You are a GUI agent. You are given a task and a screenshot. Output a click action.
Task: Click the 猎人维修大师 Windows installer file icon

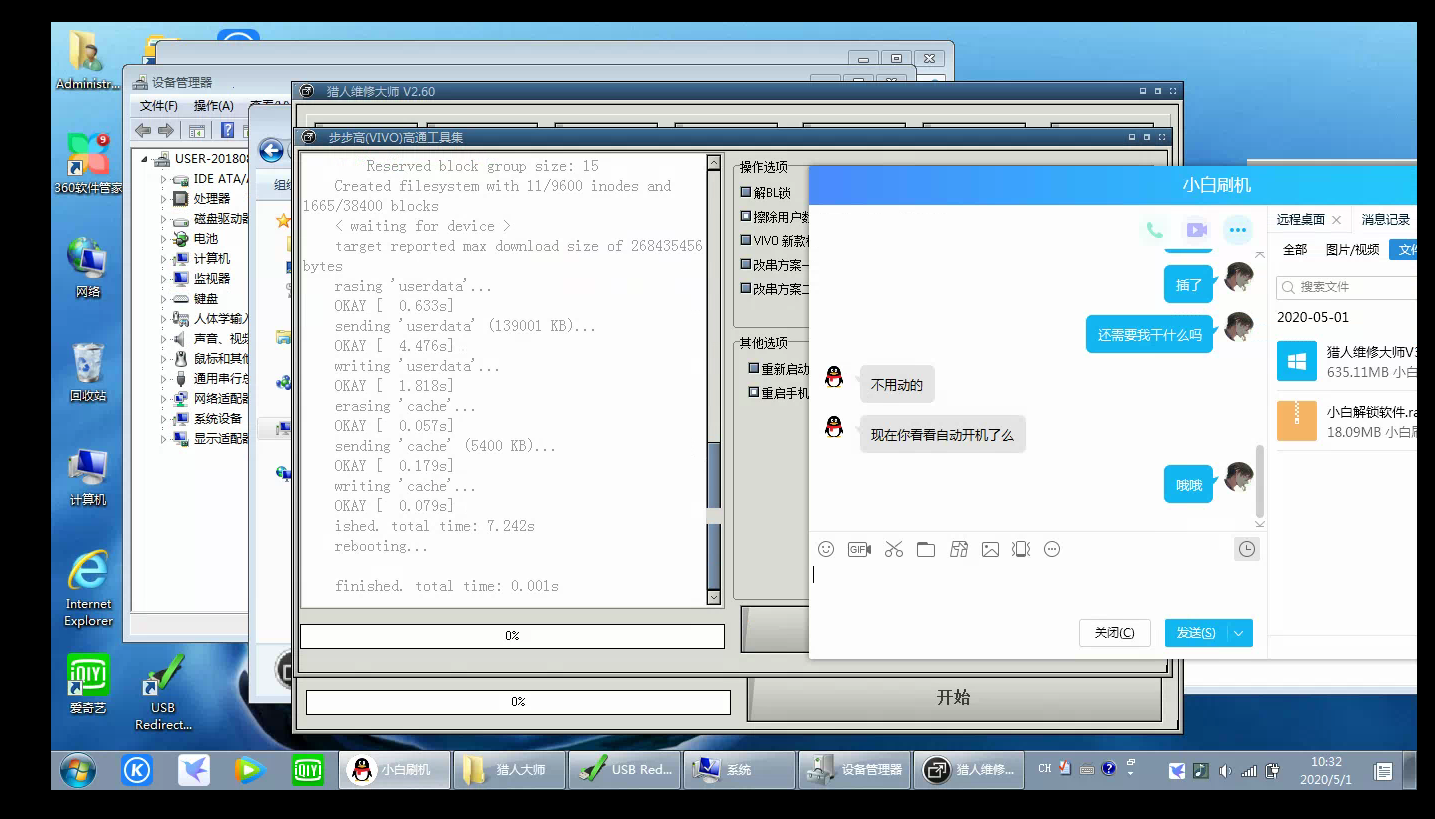tap(1297, 361)
